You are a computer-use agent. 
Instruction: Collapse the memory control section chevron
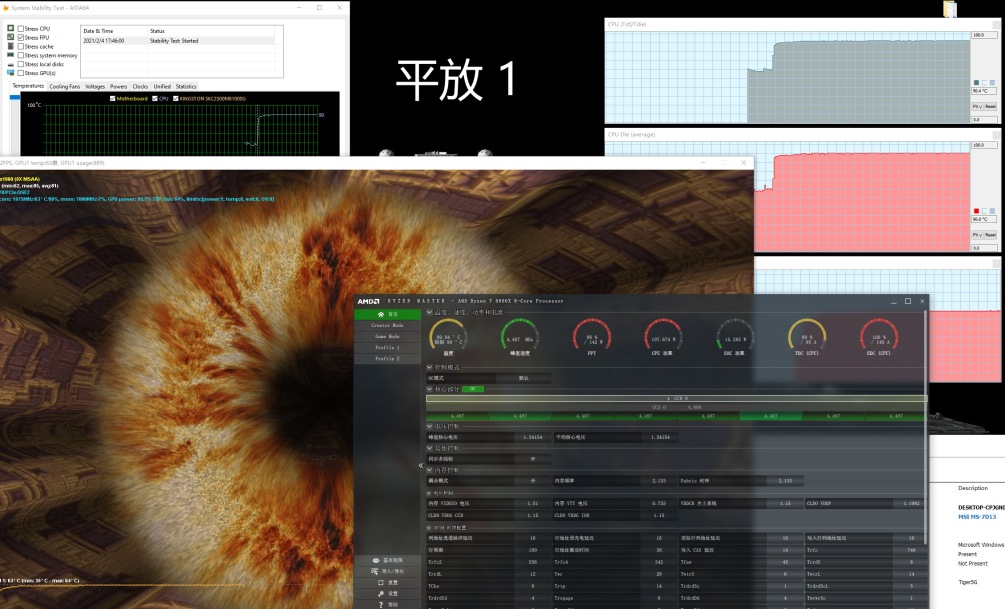click(429, 470)
